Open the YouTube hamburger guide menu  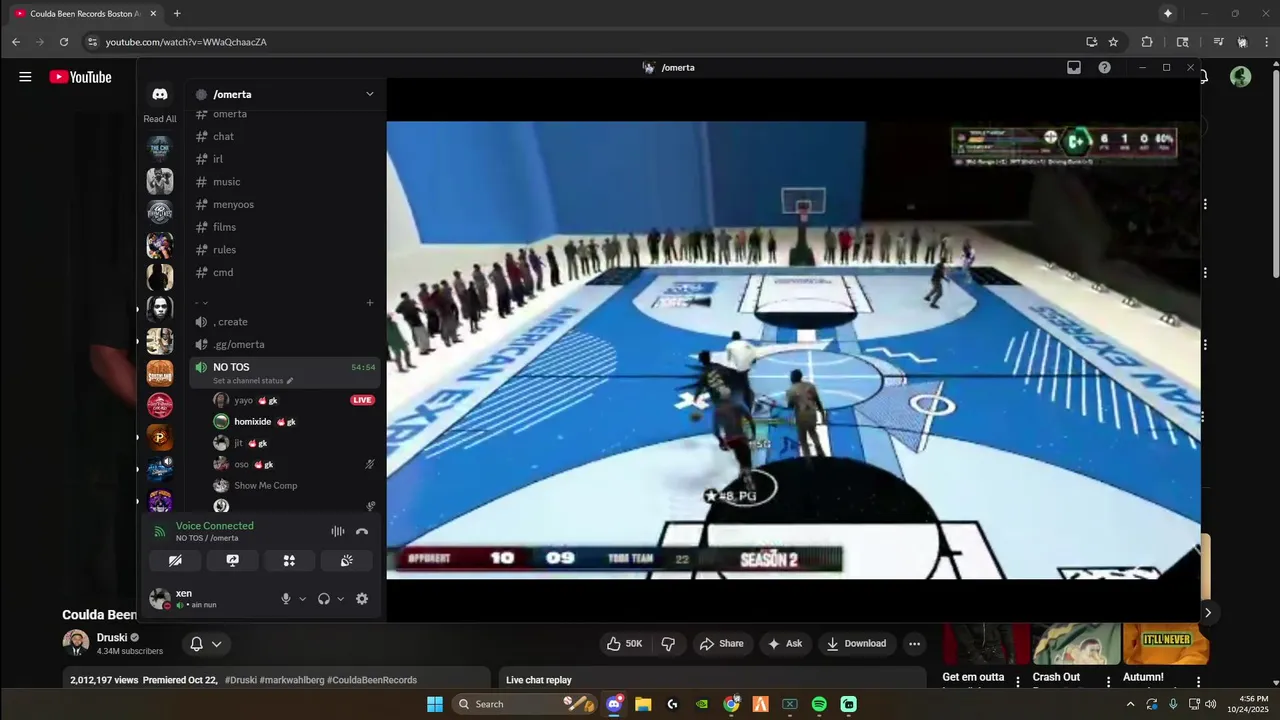pyautogui.click(x=25, y=77)
